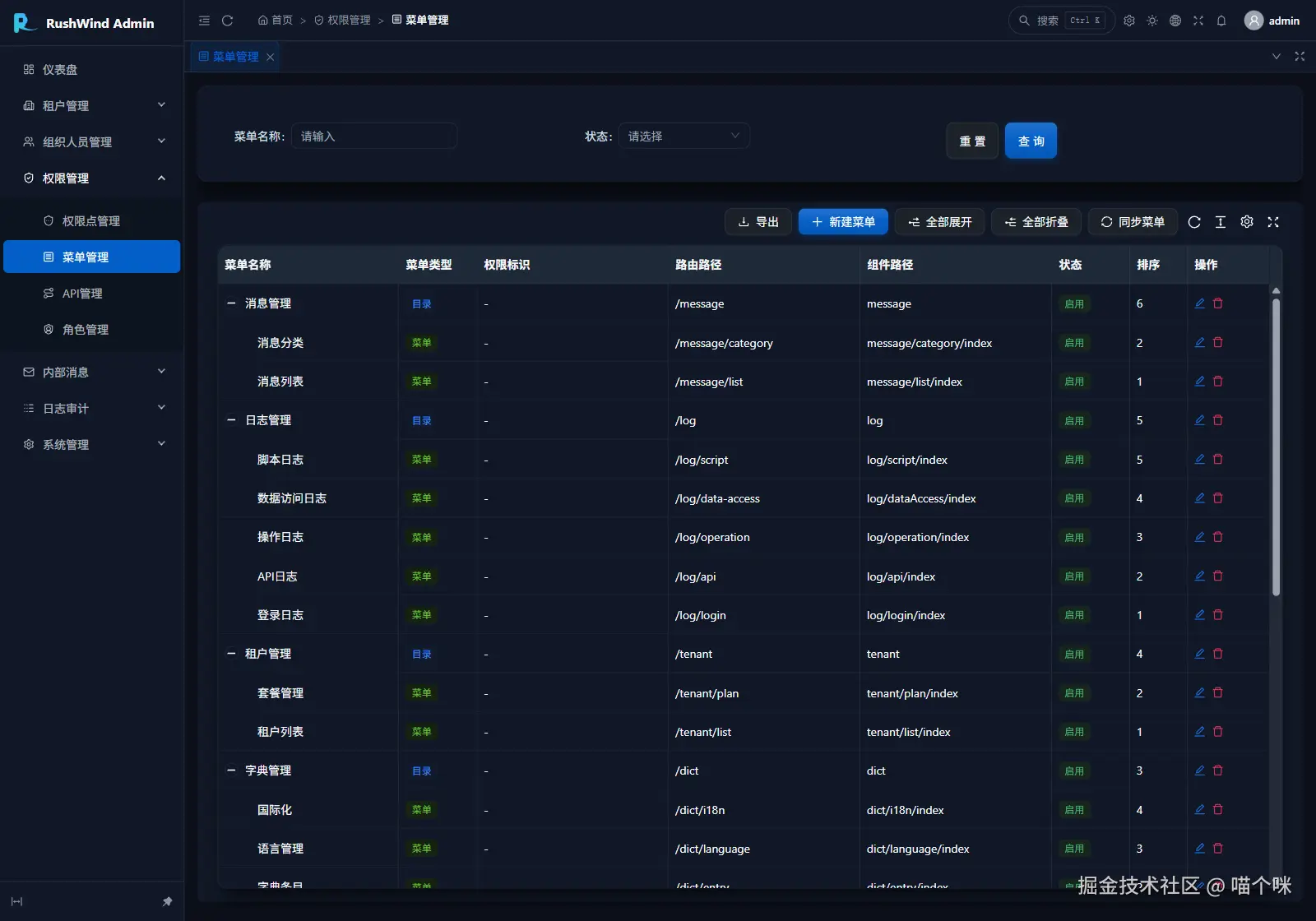Click the 导出 button
Screen dimensions: 1316x921
coord(758,222)
